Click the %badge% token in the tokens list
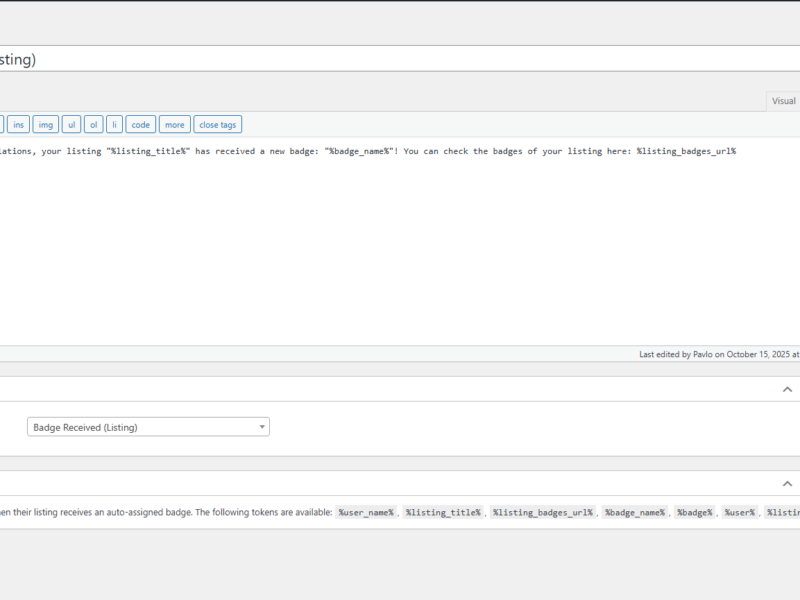Image resolution: width=800 pixels, height=600 pixels. coord(694,512)
